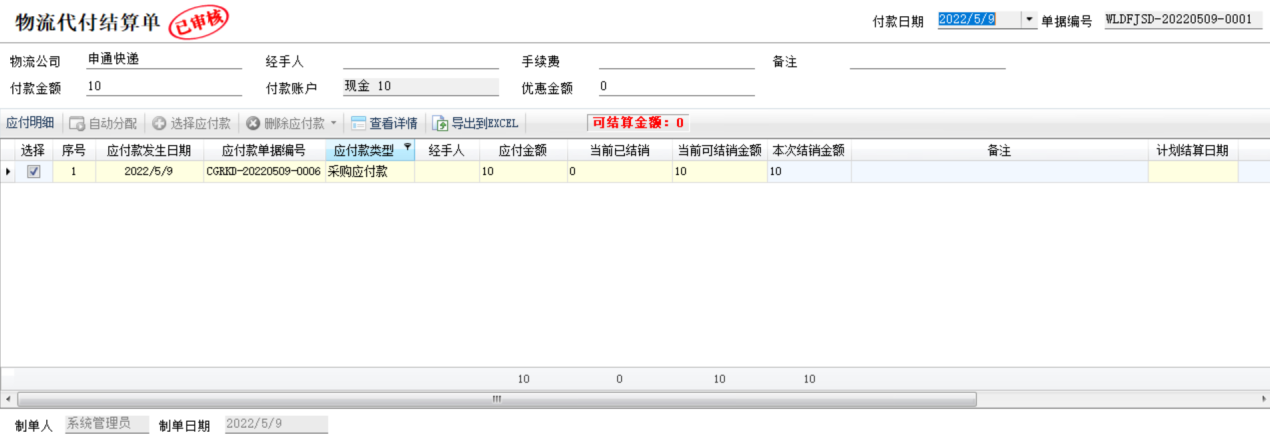
Task: Click the 自动分配 auto-allocate toolbar icon
Action: 77,124
